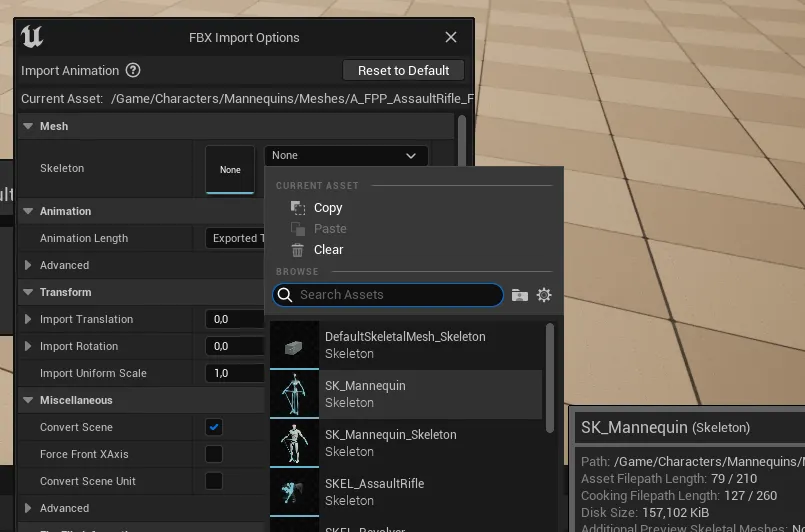Choose Clear from the Current Asset menu
Screen dimensions: 805x532
(x=328, y=250)
